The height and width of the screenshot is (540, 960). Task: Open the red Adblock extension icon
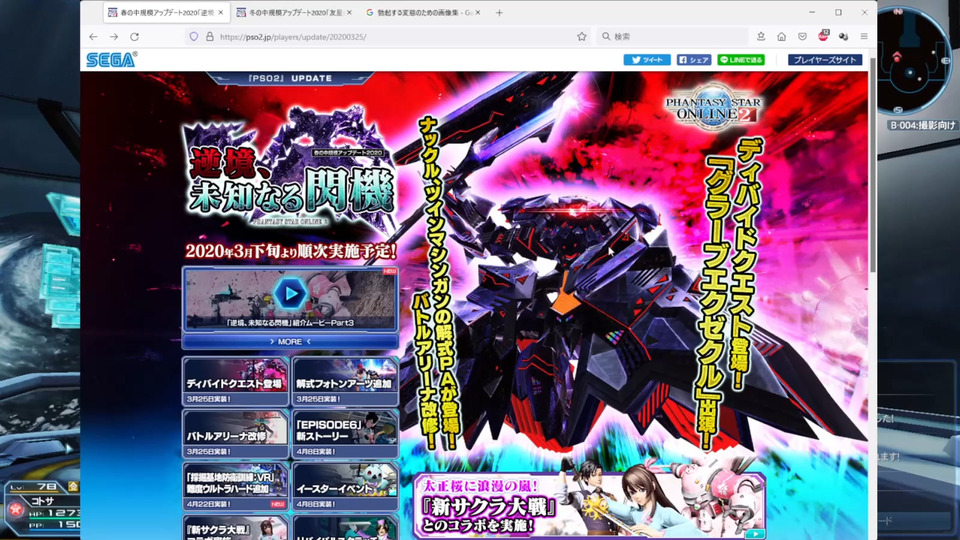[x=823, y=36]
